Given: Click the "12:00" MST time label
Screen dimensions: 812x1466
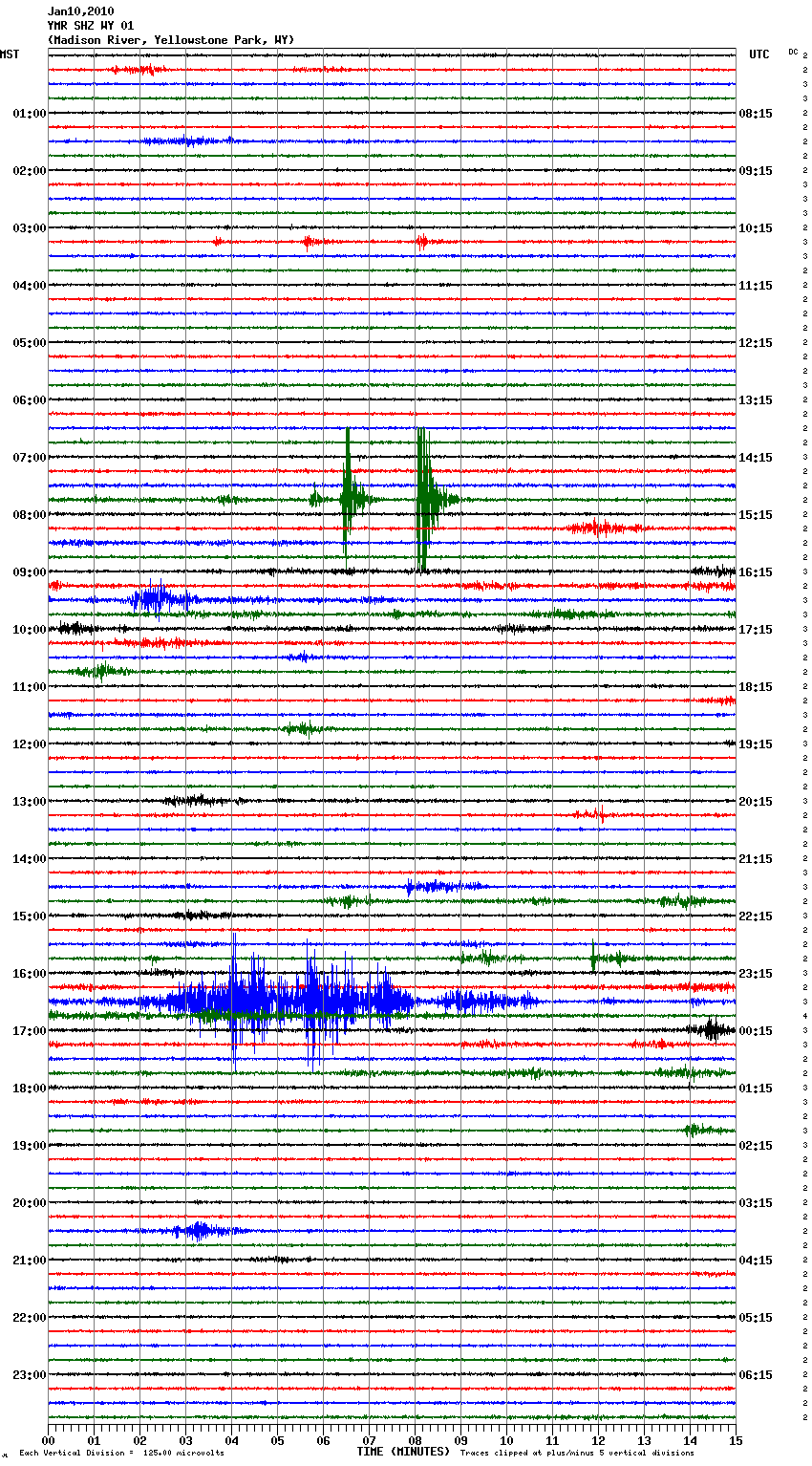Looking at the screenshot, I should [x=30, y=744].
